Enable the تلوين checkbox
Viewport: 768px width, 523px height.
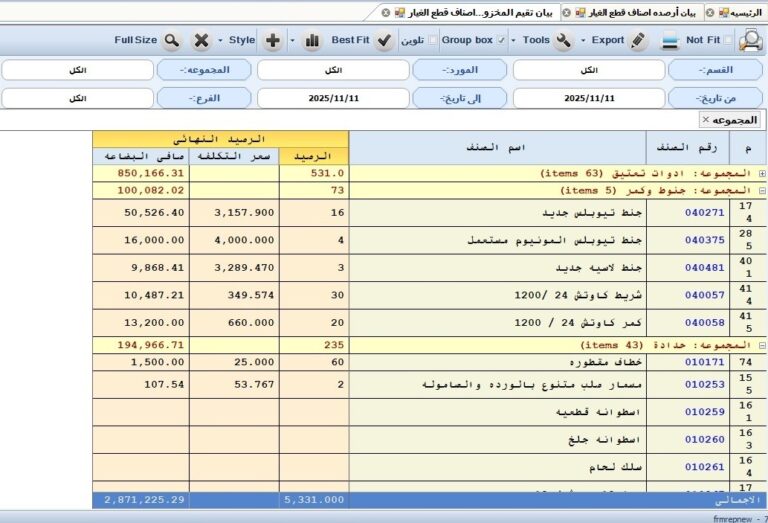(x=432, y=40)
